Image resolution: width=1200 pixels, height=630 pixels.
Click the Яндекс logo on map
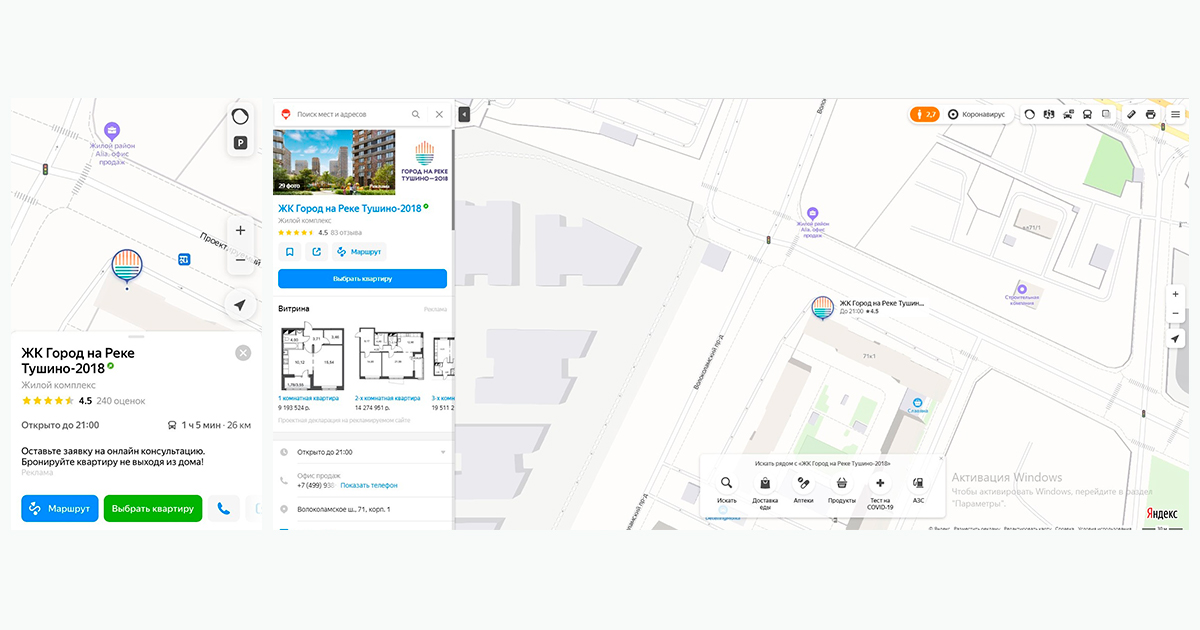1161,514
